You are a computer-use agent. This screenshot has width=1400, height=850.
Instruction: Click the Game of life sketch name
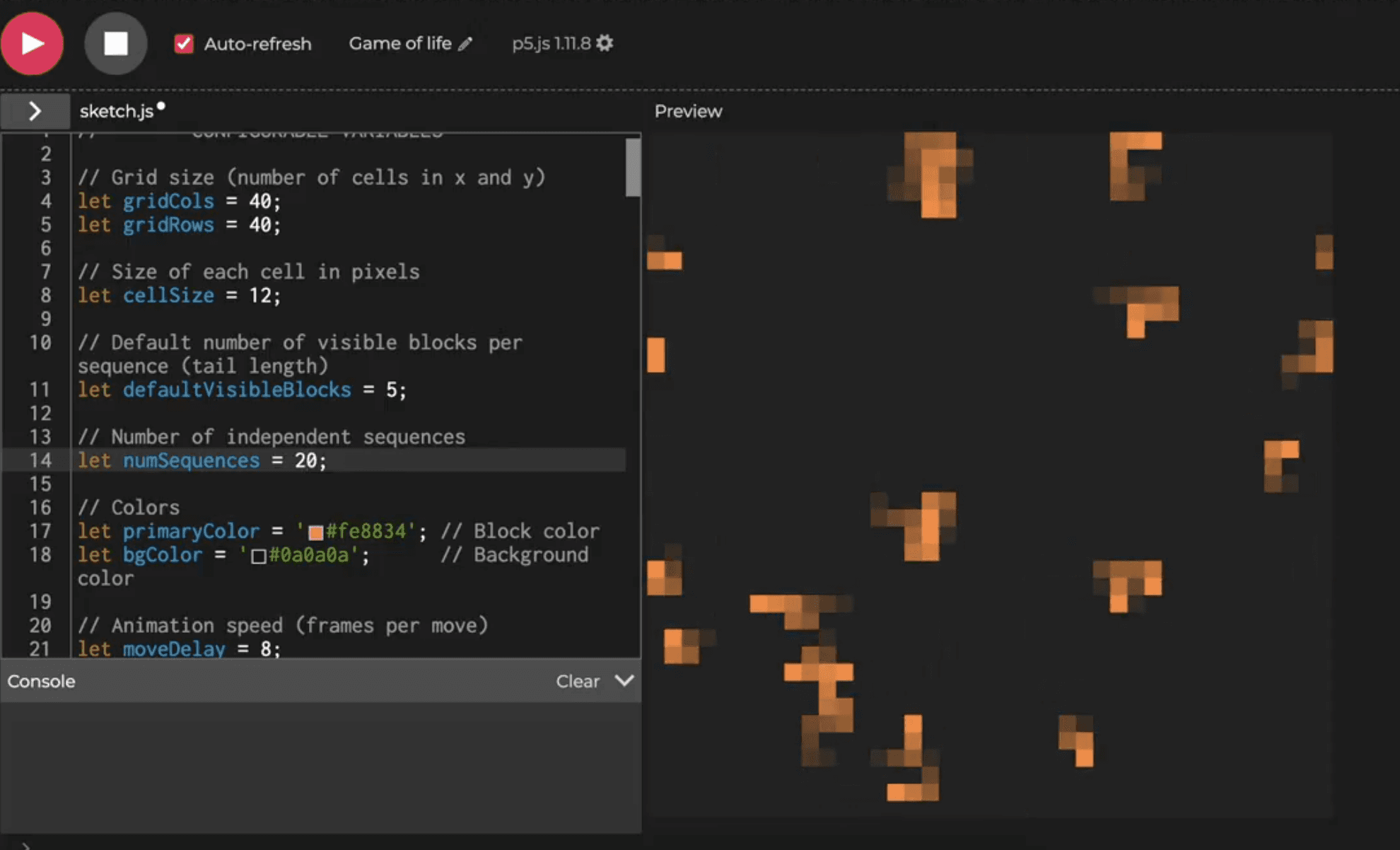point(399,44)
